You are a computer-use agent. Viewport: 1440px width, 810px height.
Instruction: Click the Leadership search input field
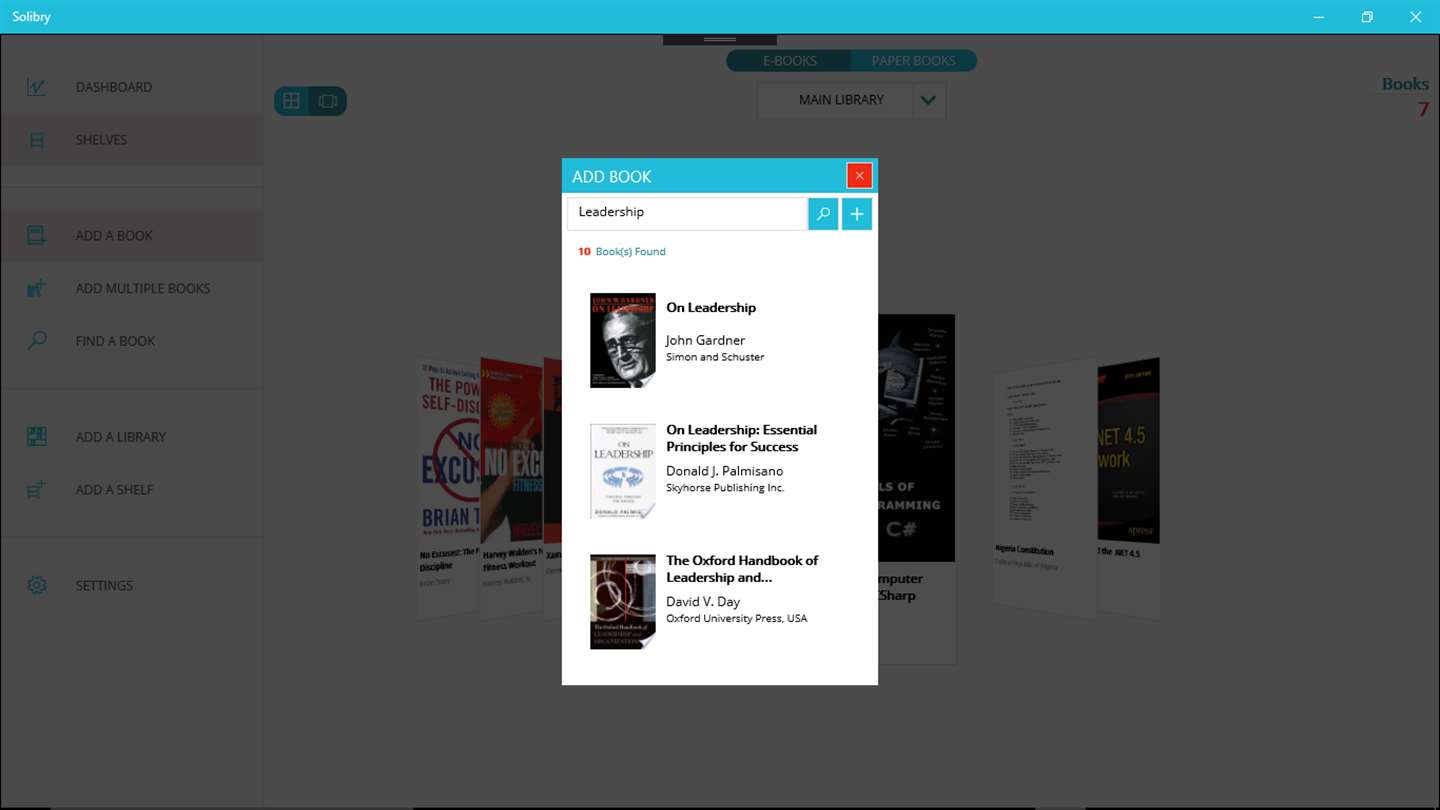[687, 213]
